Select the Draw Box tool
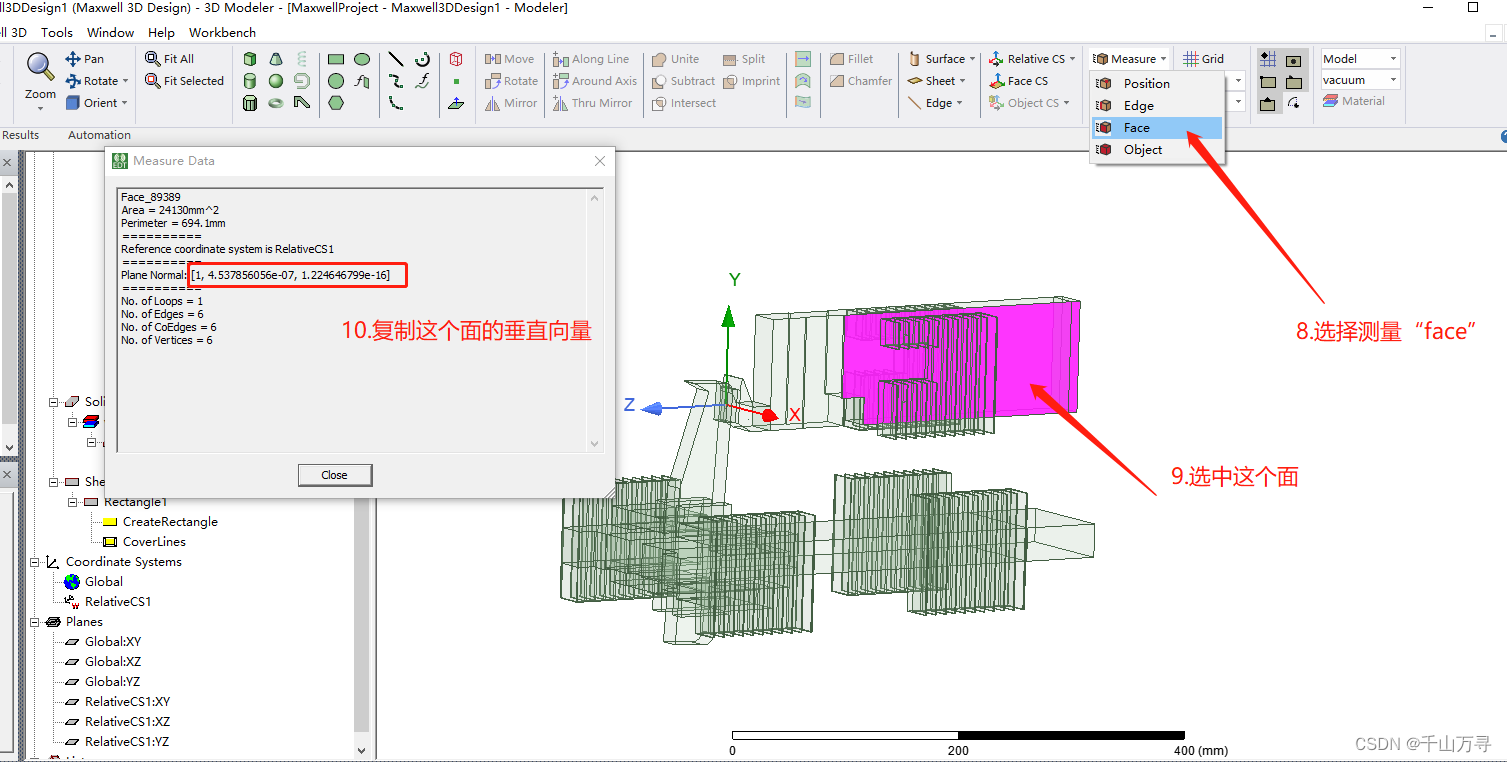 [250, 59]
